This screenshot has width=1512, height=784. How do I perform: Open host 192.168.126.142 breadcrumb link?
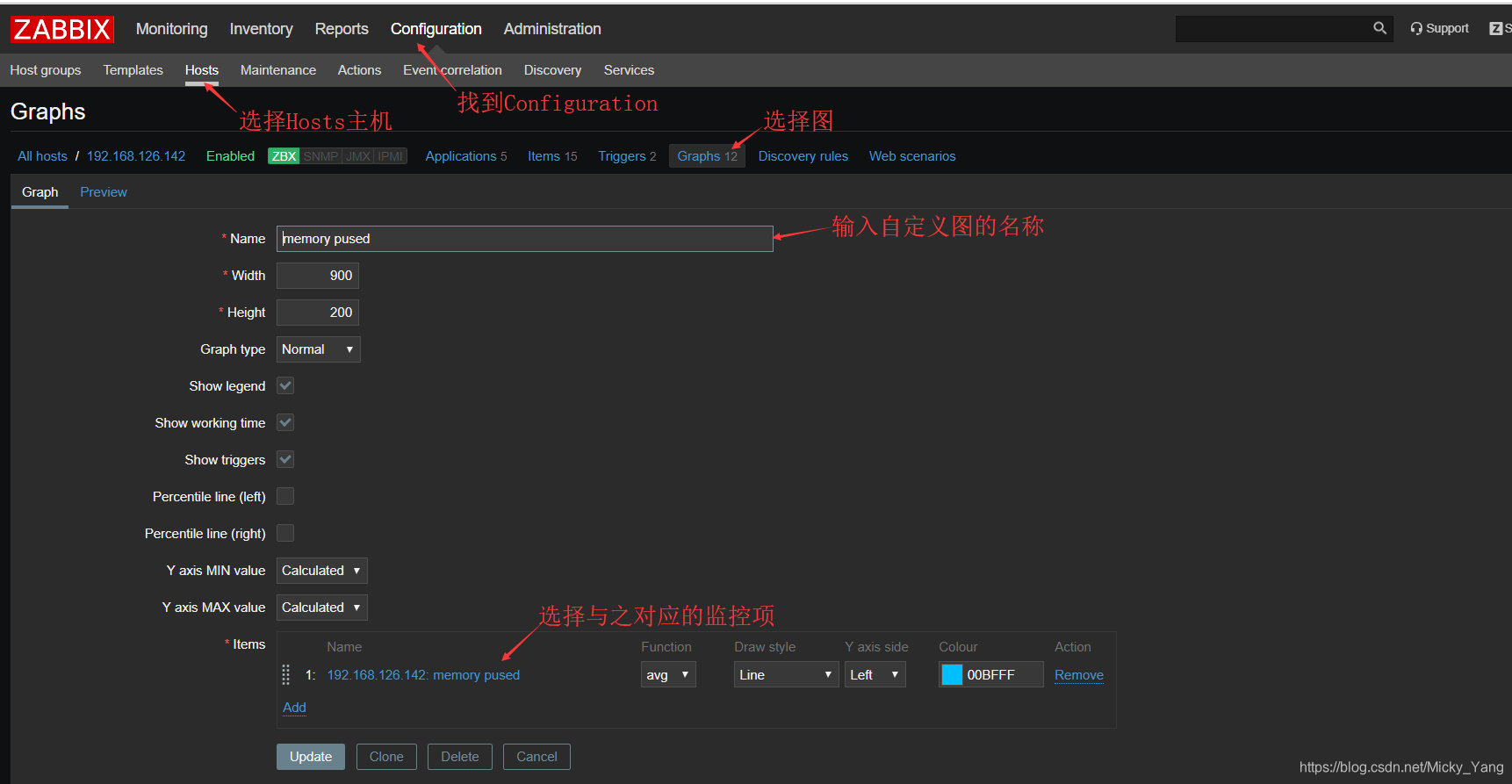tap(136, 156)
